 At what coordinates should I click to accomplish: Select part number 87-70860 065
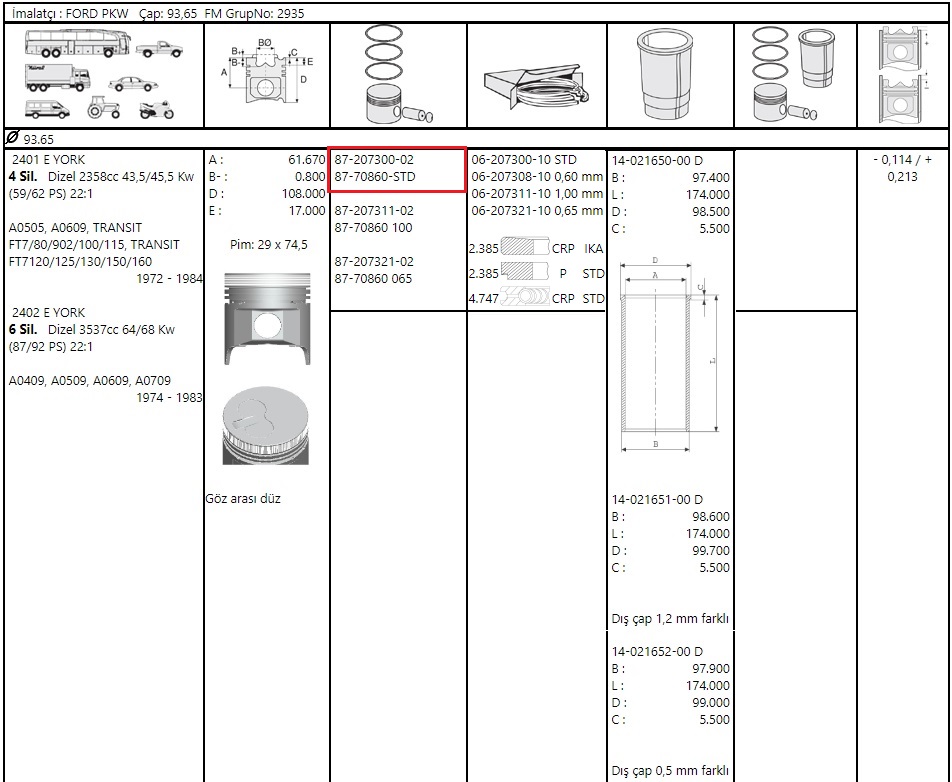tap(373, 279)
